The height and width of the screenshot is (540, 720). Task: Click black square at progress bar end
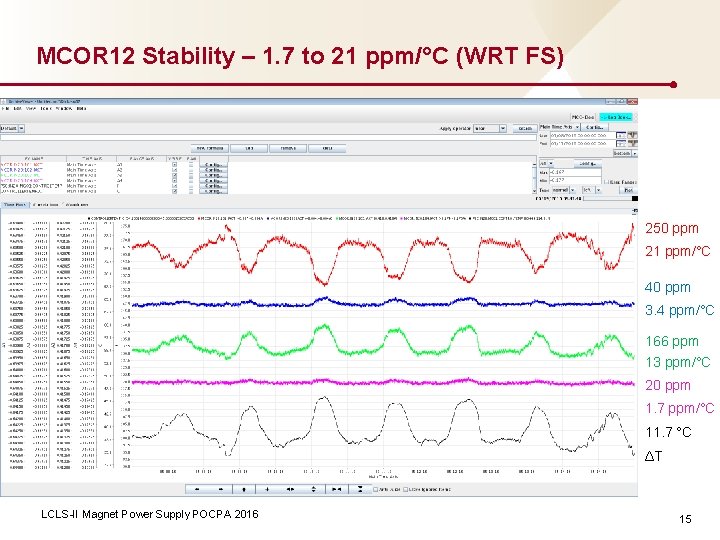click(635, 198)
